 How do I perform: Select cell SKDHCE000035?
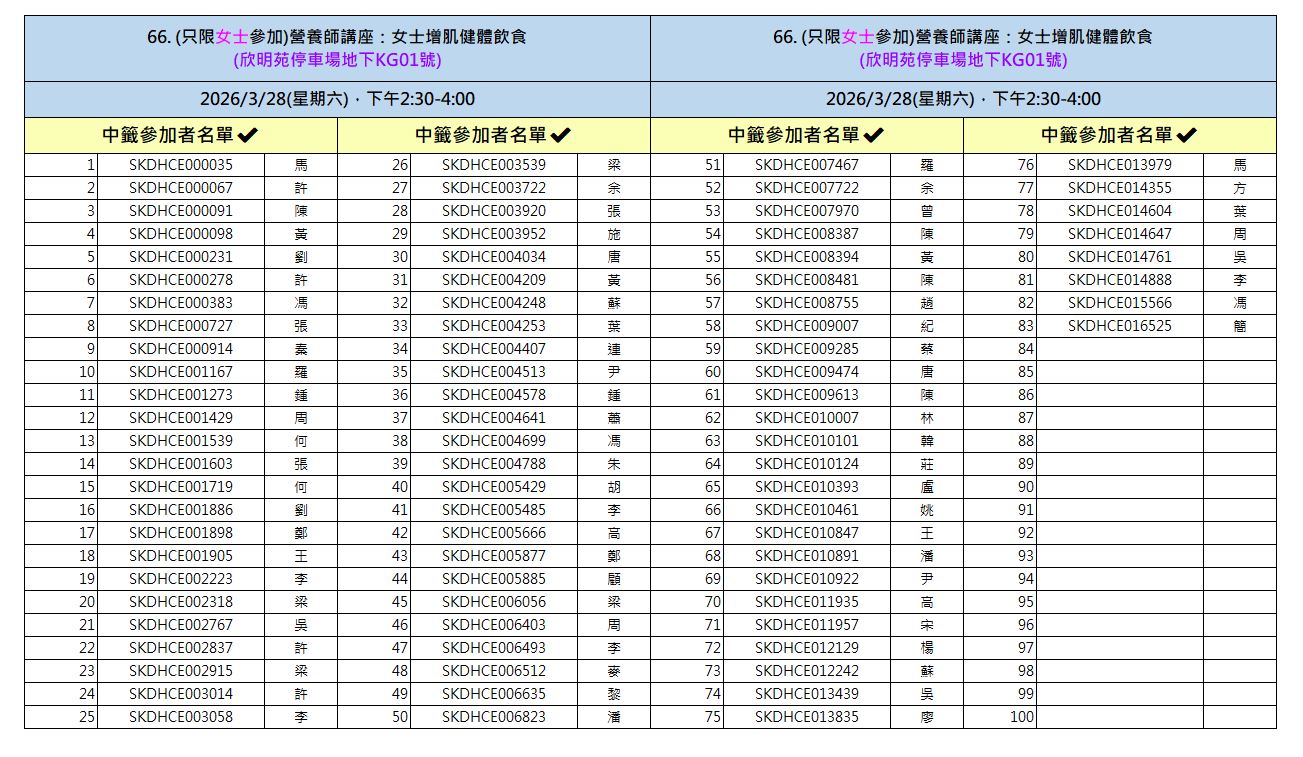[181, 165]
